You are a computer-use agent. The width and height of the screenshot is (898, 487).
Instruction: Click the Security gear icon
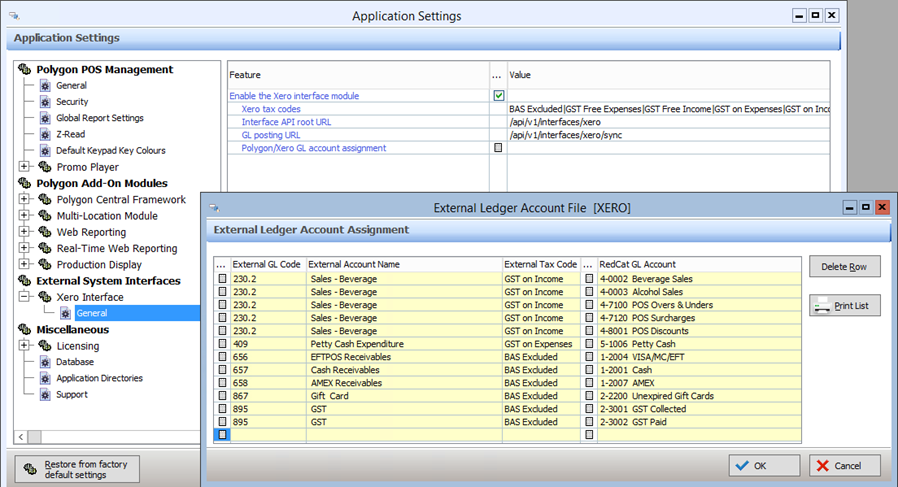[x=45, y=102]
